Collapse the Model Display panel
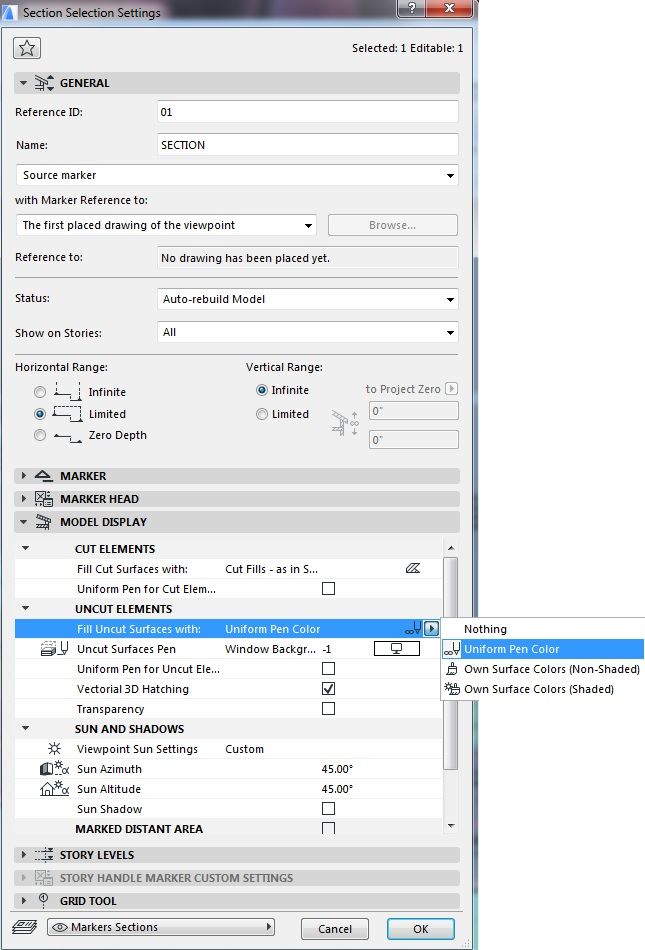This screenshot has width=645, height=950. [23, 522]
